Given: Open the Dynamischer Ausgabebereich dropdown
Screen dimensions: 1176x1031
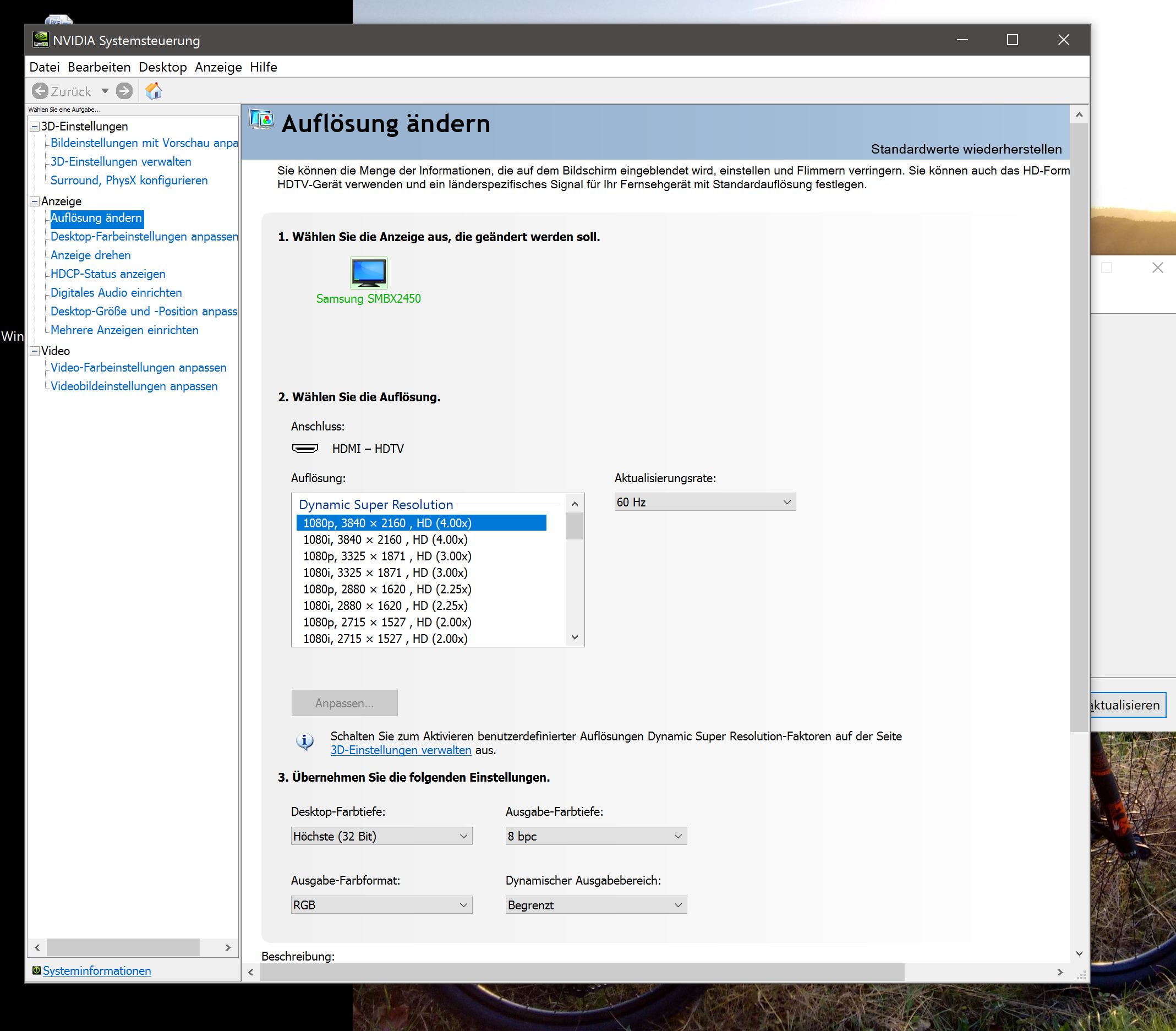Looking at the screenshot, I should [x=596, y=905].
